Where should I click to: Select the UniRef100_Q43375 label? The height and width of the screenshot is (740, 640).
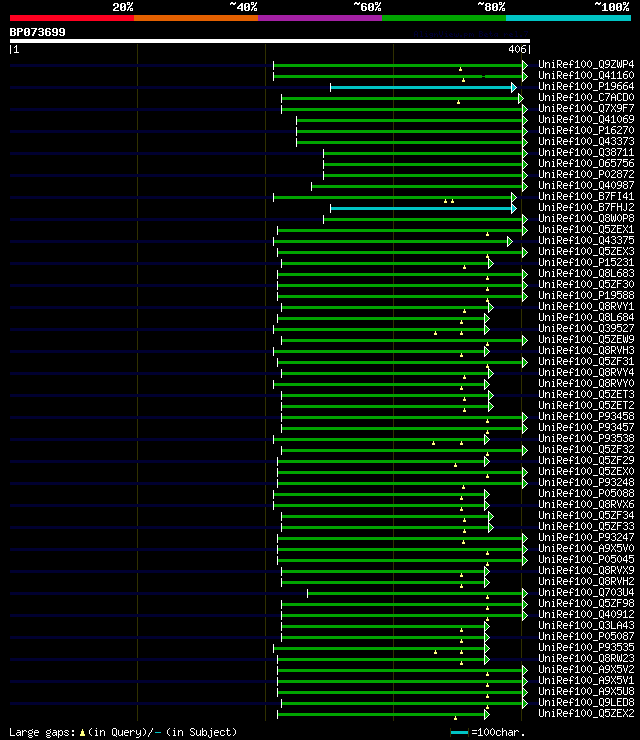(x=586, y=240)
